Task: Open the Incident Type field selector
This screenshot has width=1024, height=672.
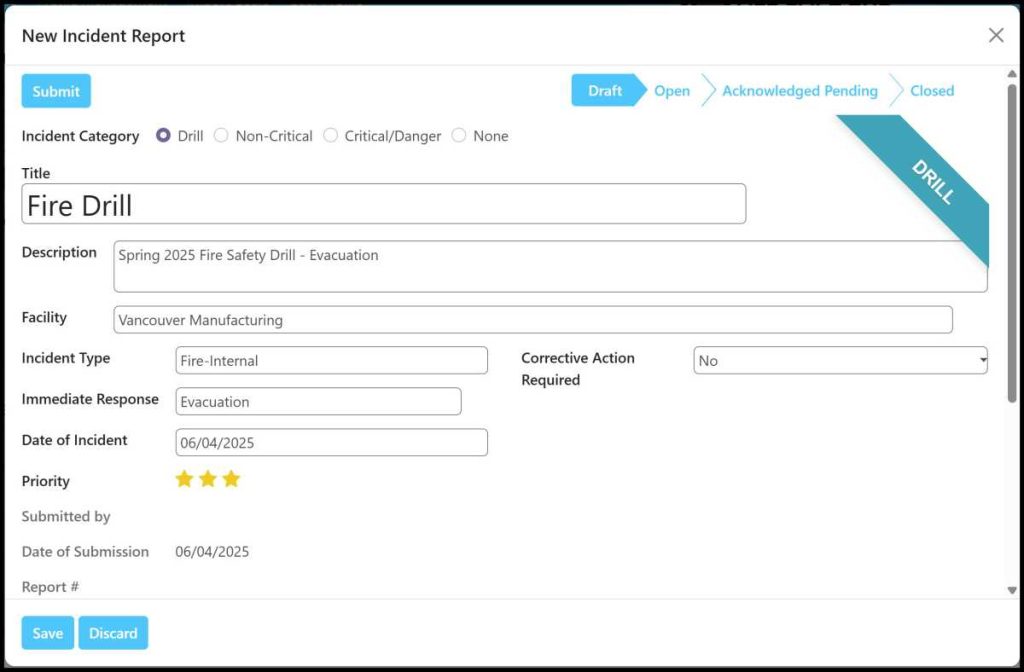Action: tap(331, 361)
